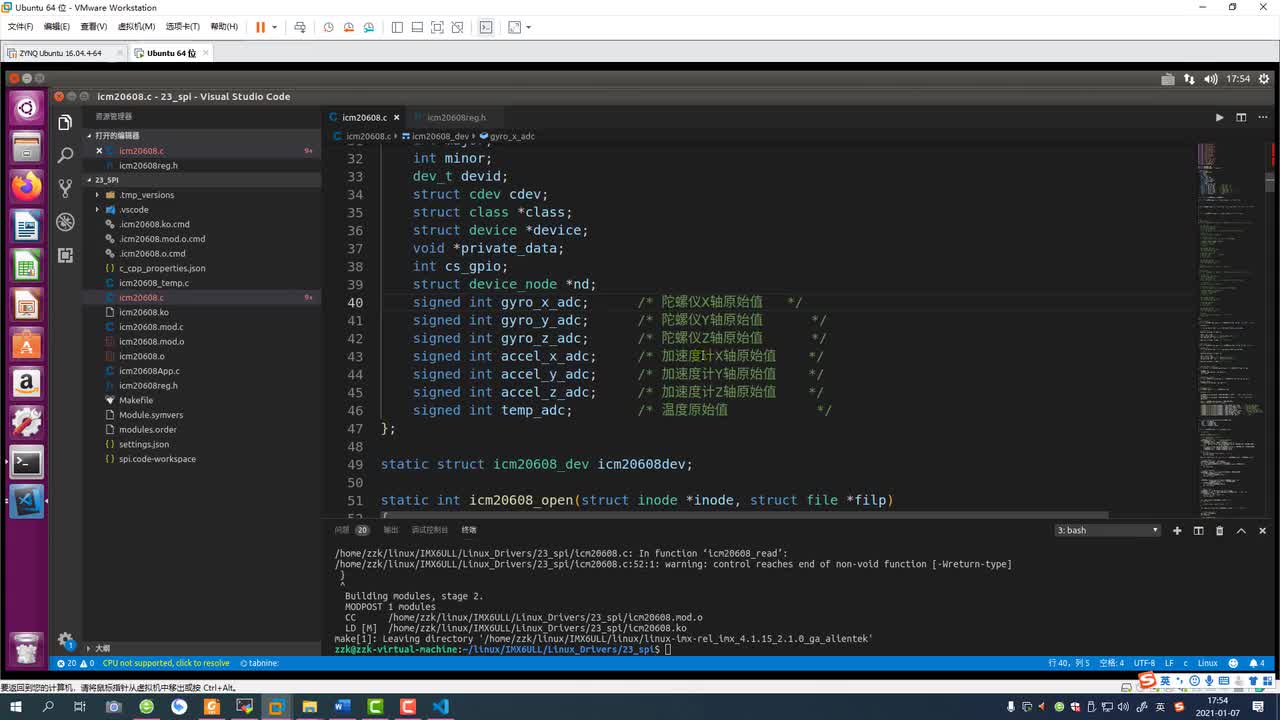This screenshot has width=1280, height=720.
Task: Click VMware enter full screen icon
Action: (437, 27)
